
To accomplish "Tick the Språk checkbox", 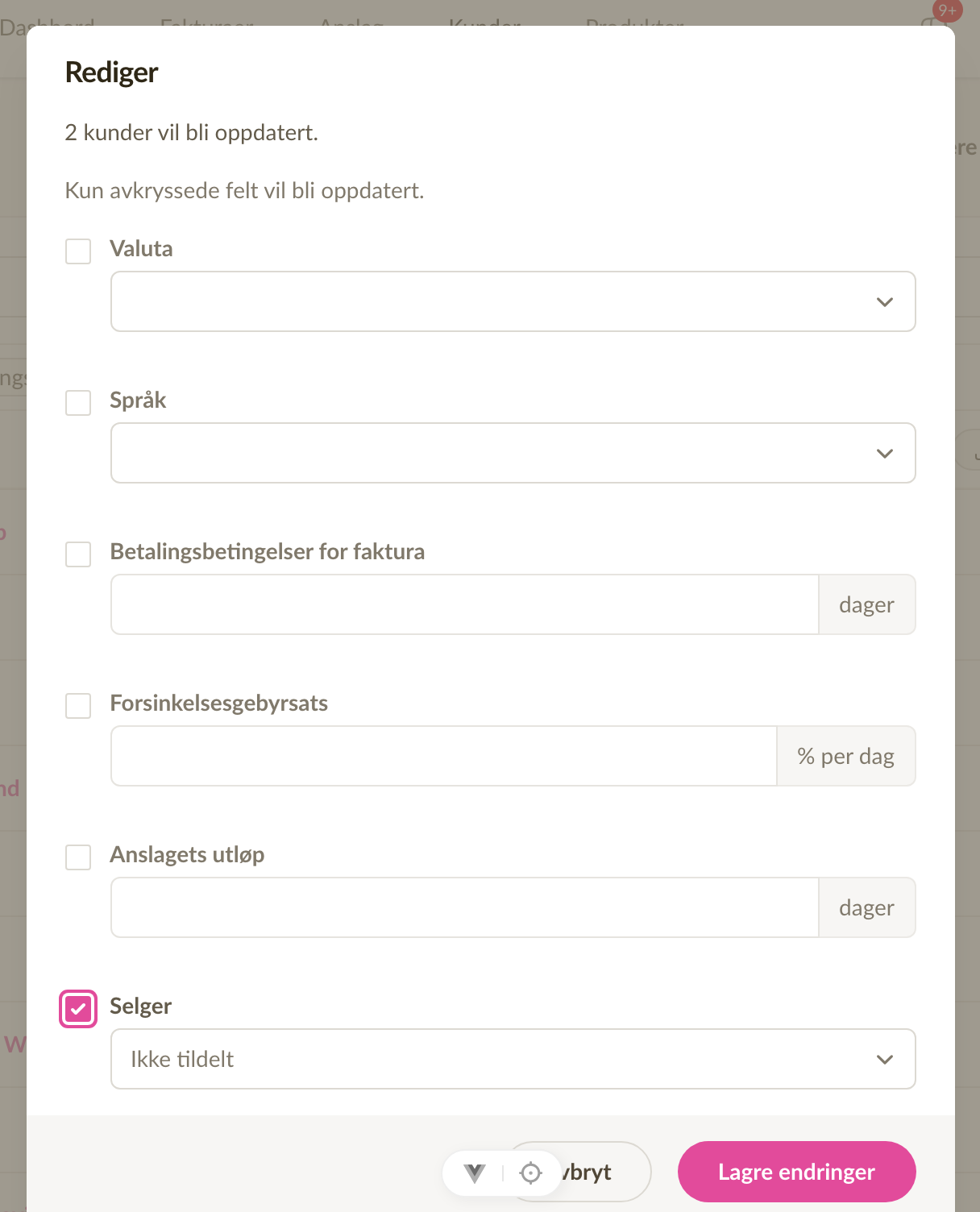I will 78,402.
